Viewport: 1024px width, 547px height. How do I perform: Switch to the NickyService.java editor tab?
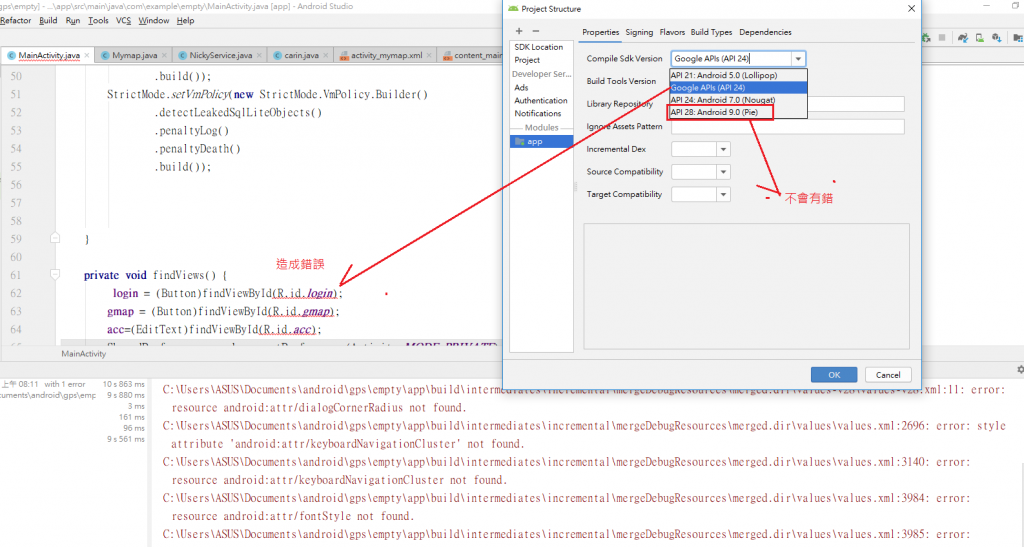click(220, 55)
